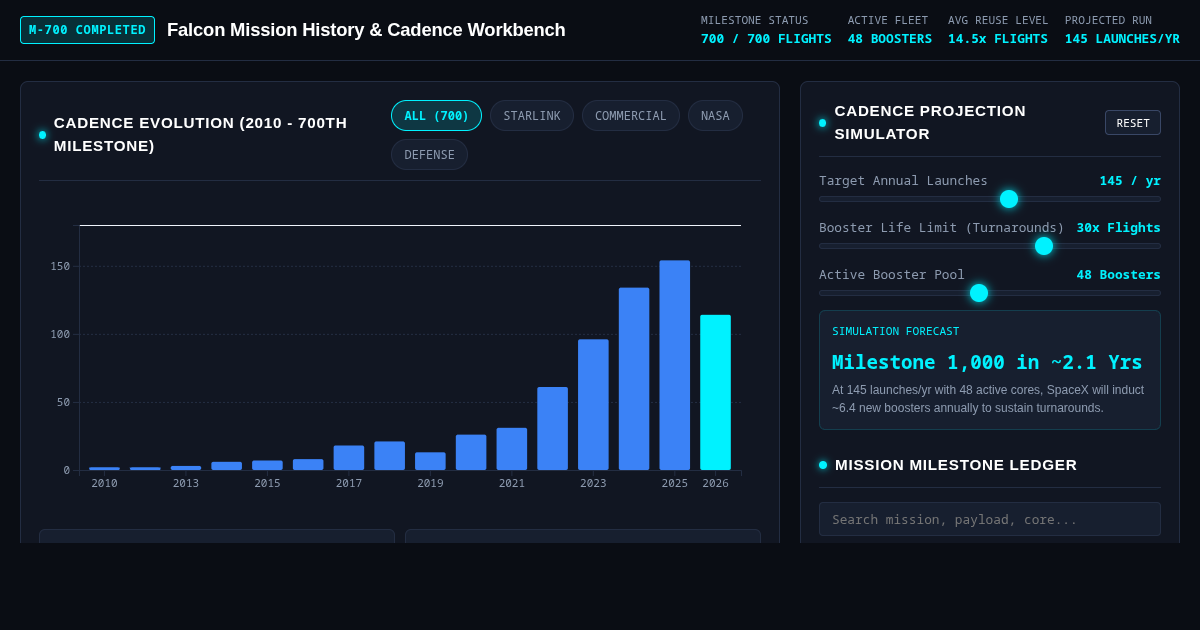The image size is (1200, 630).
Task: Click the 48 Boosters pool value label
Action: (x=1119, y=275)
